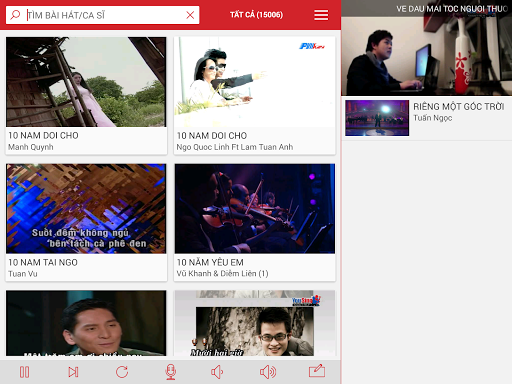Click text Vũ Khanh & Diễm Liên (1)

pyautogui.click(x=222, y=273)
